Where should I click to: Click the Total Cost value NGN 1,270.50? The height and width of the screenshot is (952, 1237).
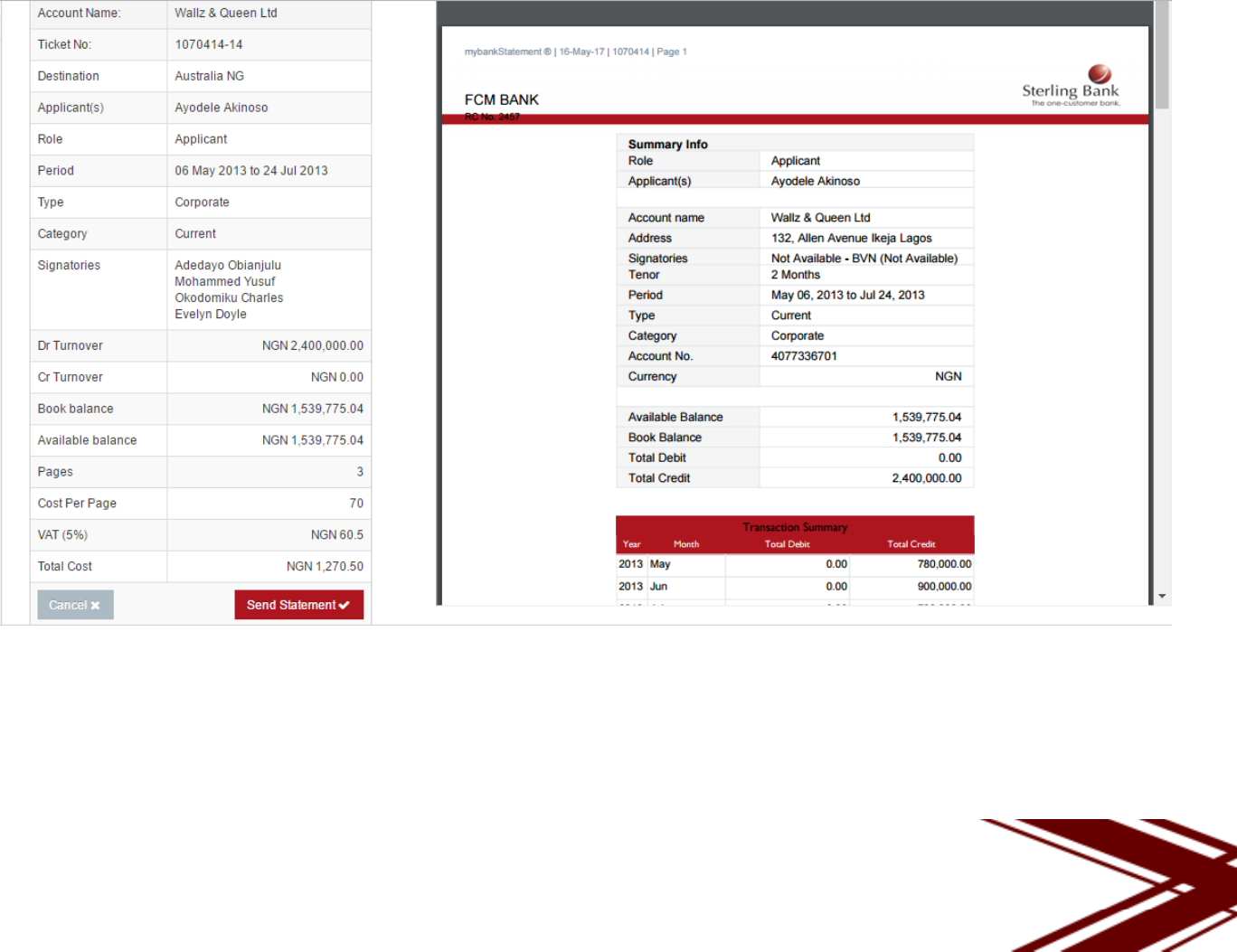(x=325, y=567)
